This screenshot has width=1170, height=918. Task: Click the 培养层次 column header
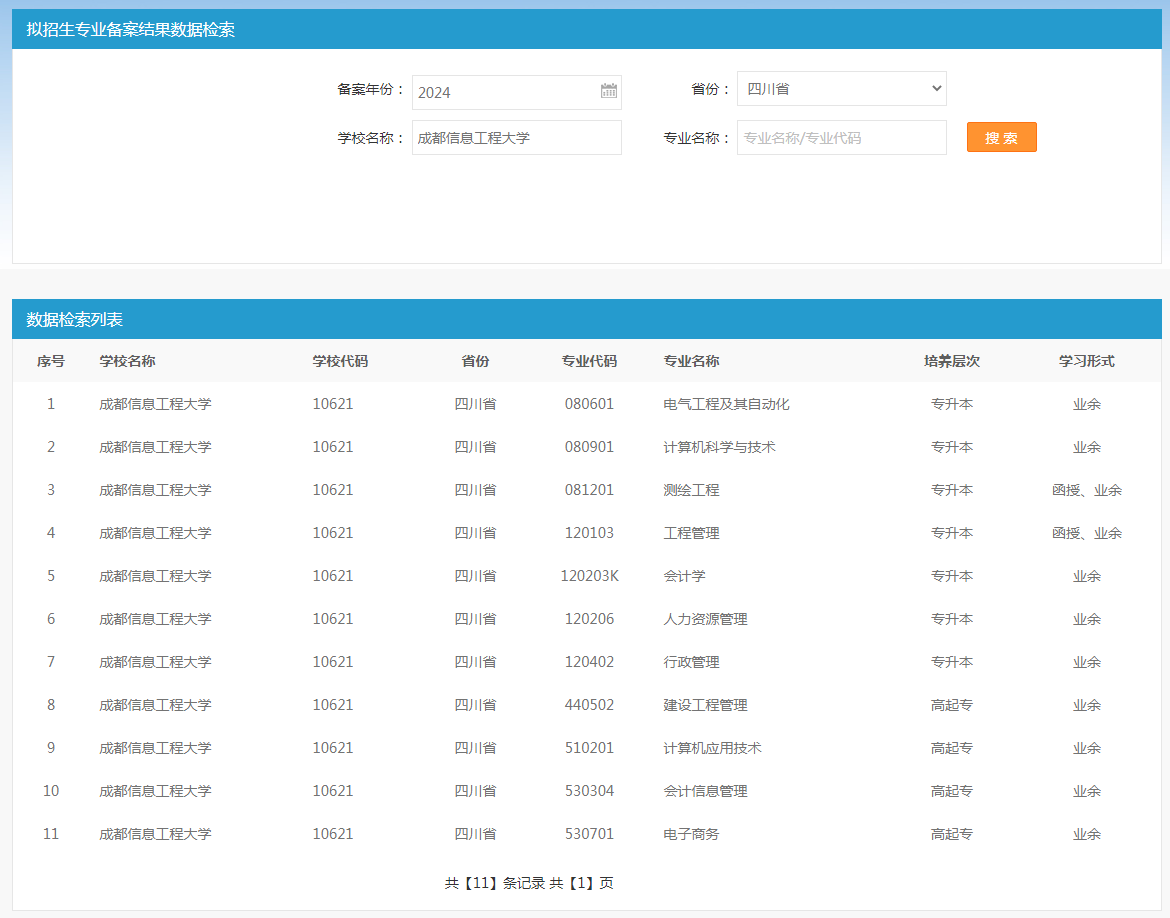(951, 361)
